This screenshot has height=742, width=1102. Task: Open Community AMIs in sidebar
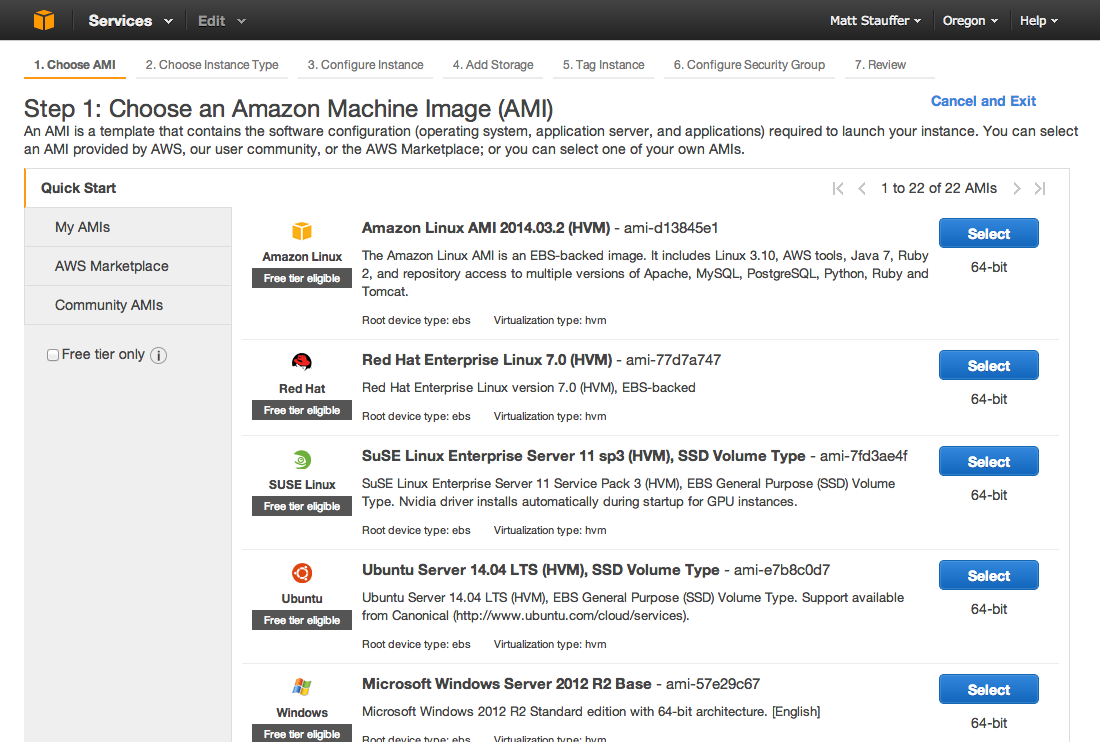point(128,305)
